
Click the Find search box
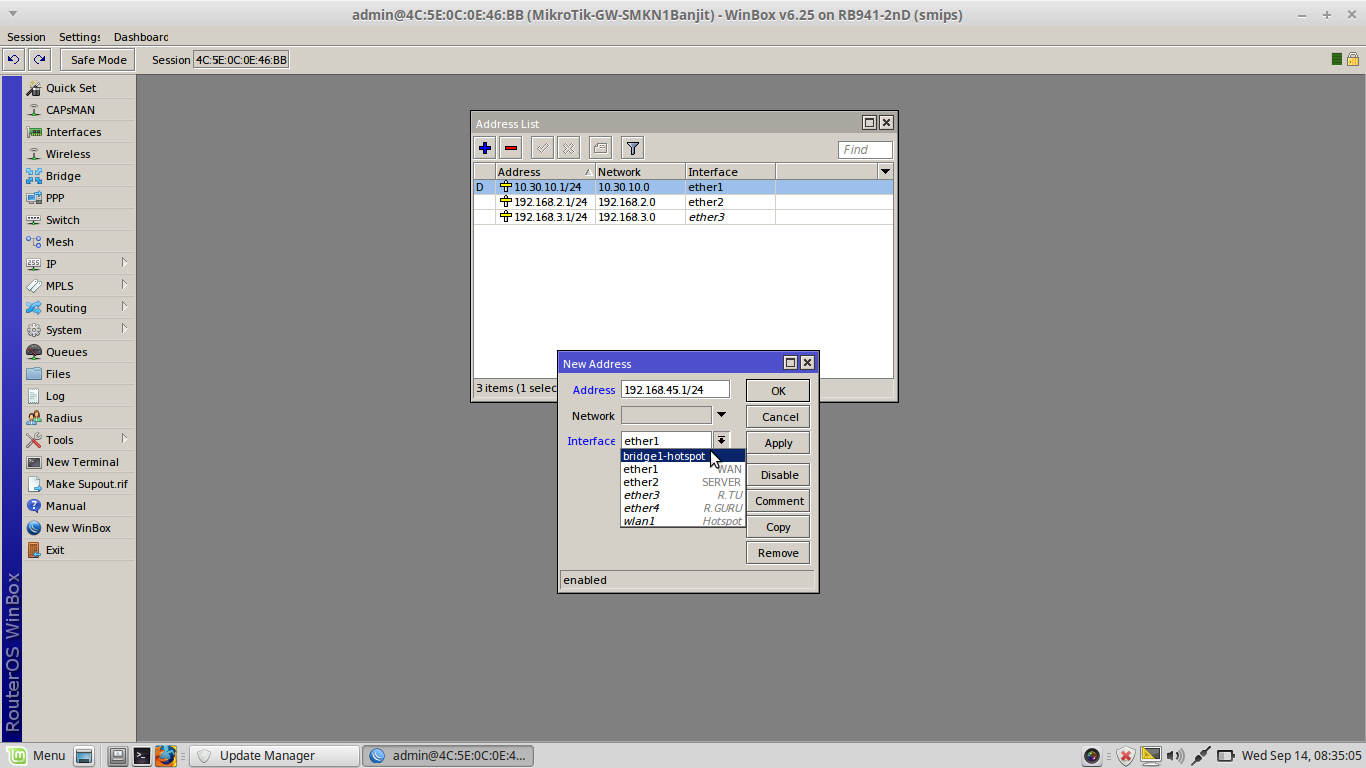[865, 150]
